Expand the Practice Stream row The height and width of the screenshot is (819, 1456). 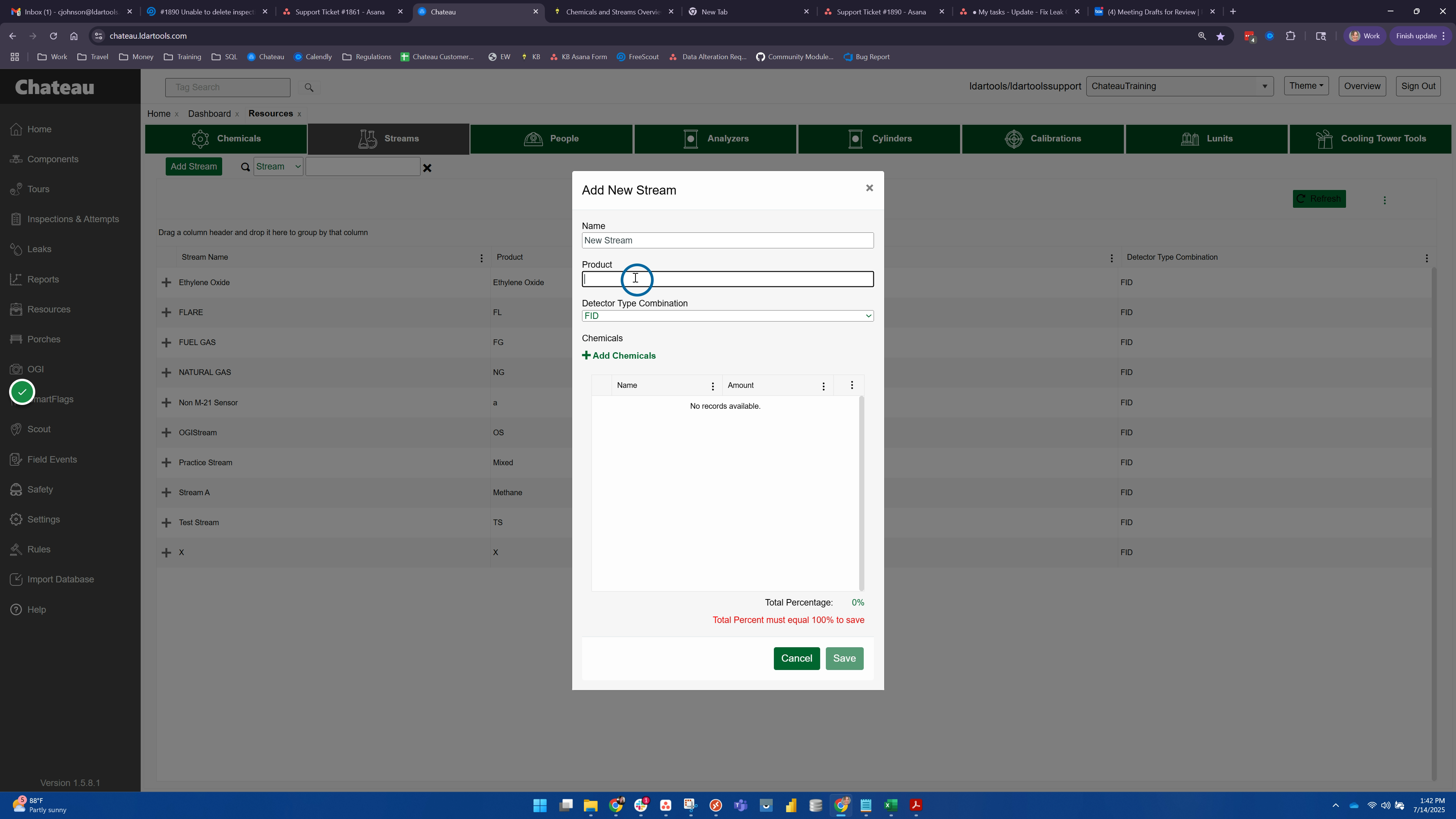point(166,462)
